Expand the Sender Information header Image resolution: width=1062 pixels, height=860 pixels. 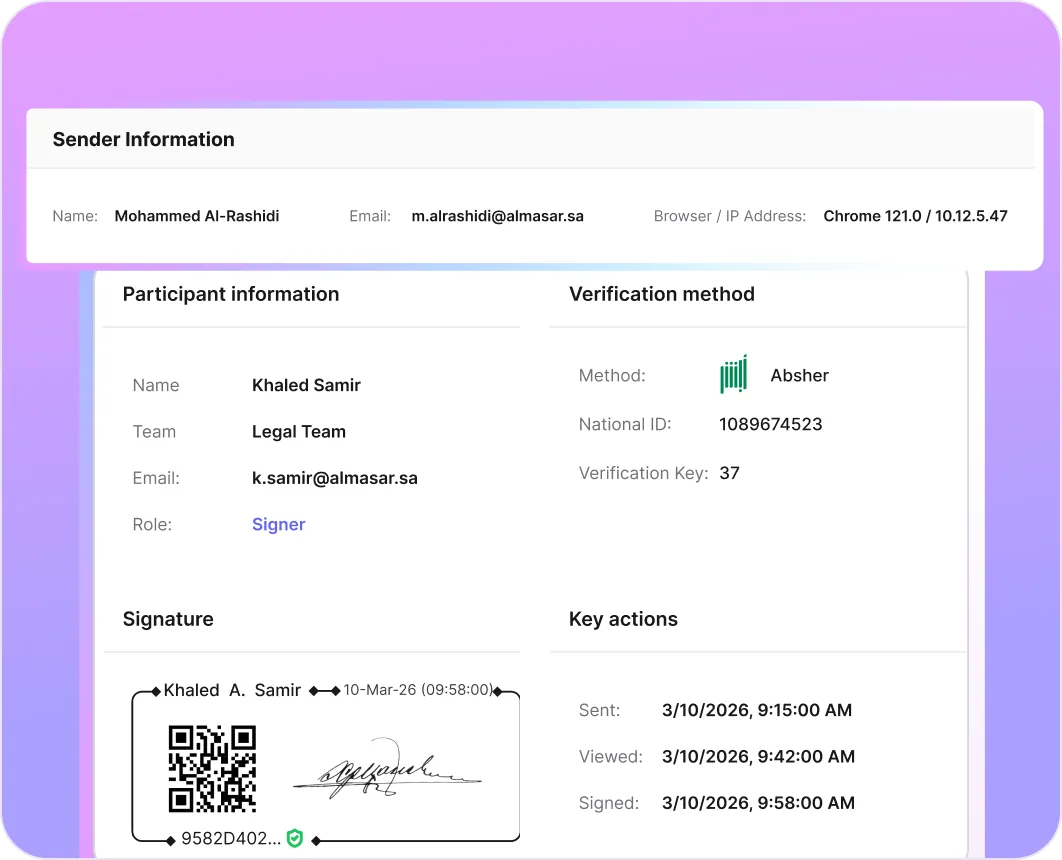coord(143,138)
